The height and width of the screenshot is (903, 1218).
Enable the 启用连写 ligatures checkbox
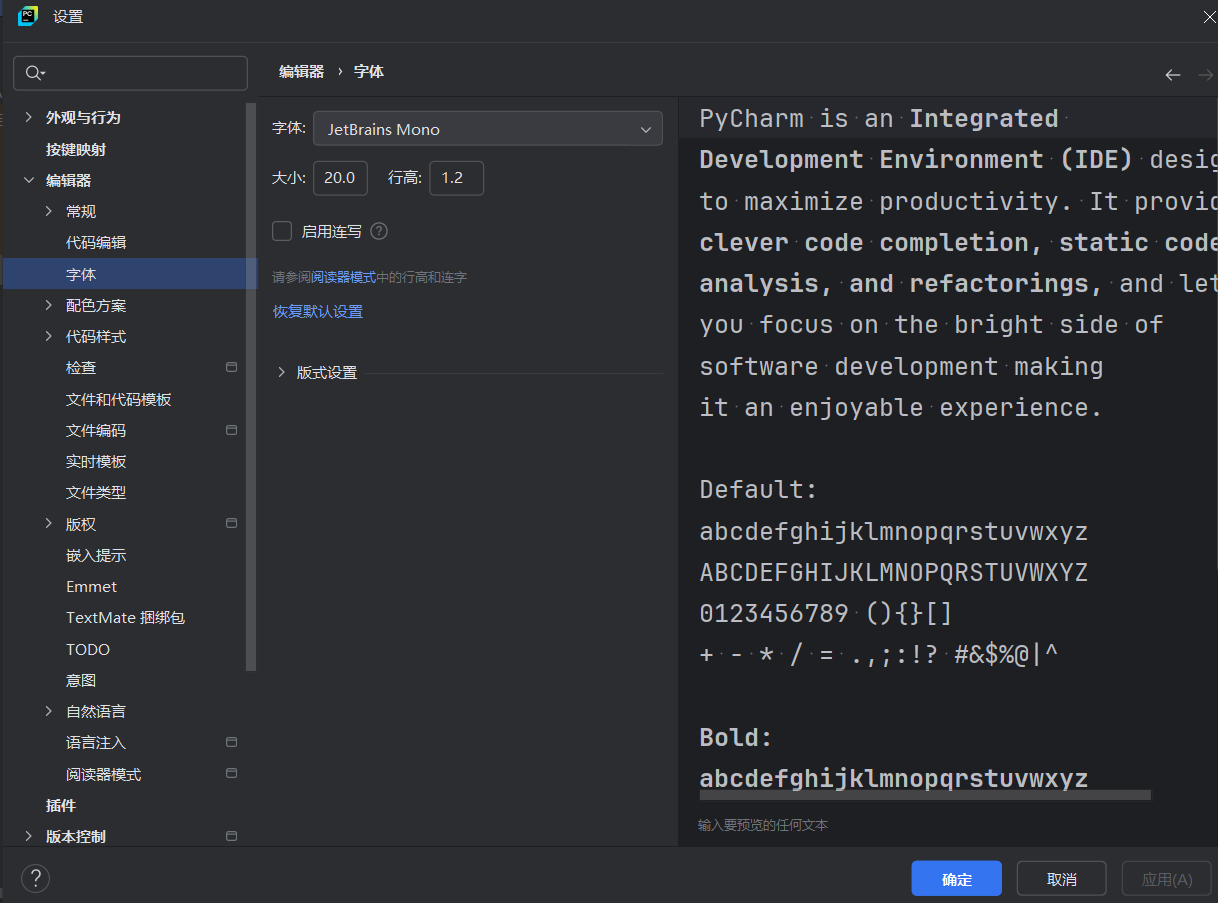pos(282,231)
